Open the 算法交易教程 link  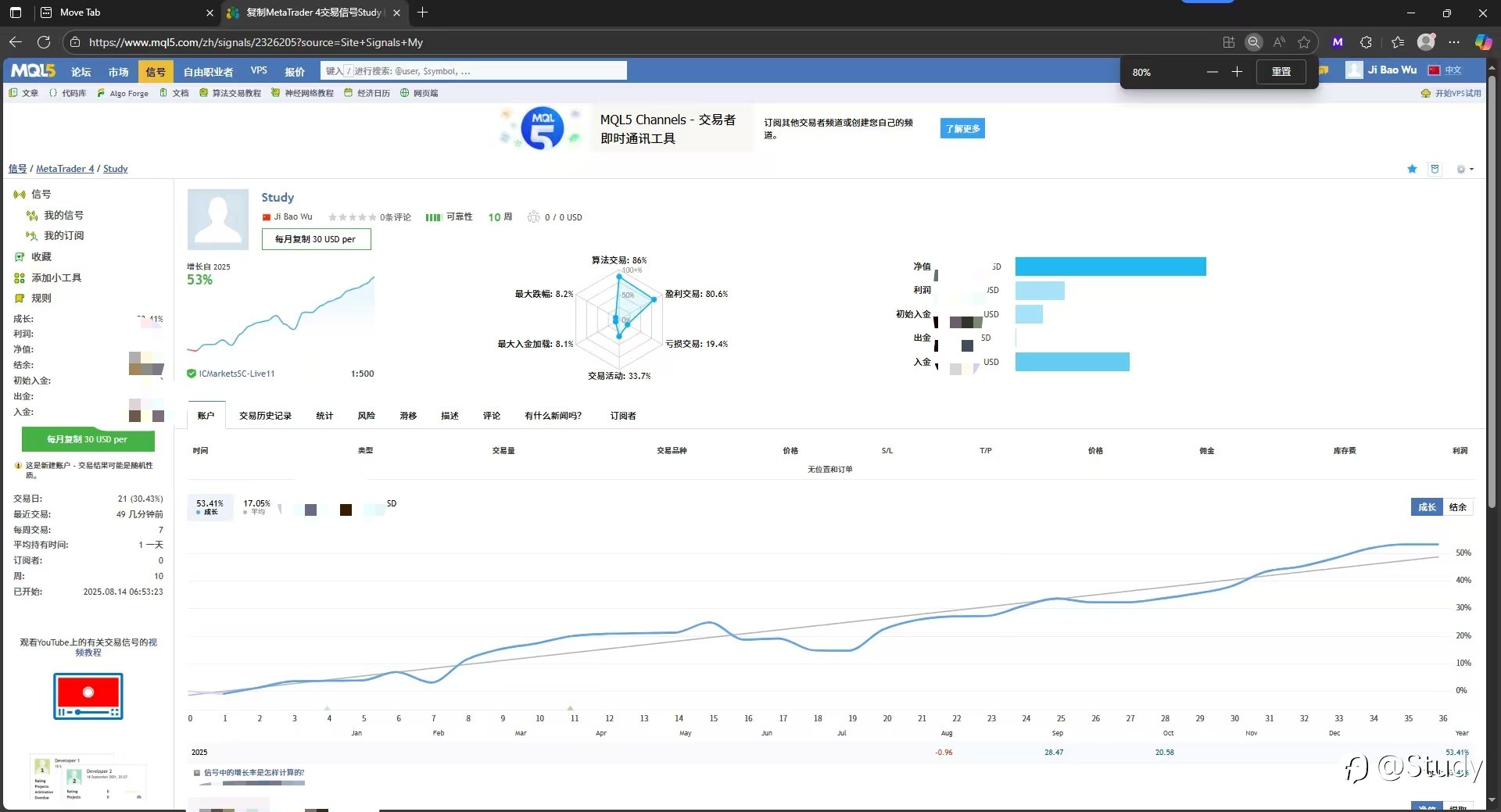pyautogui.click(x=231, y=93)
